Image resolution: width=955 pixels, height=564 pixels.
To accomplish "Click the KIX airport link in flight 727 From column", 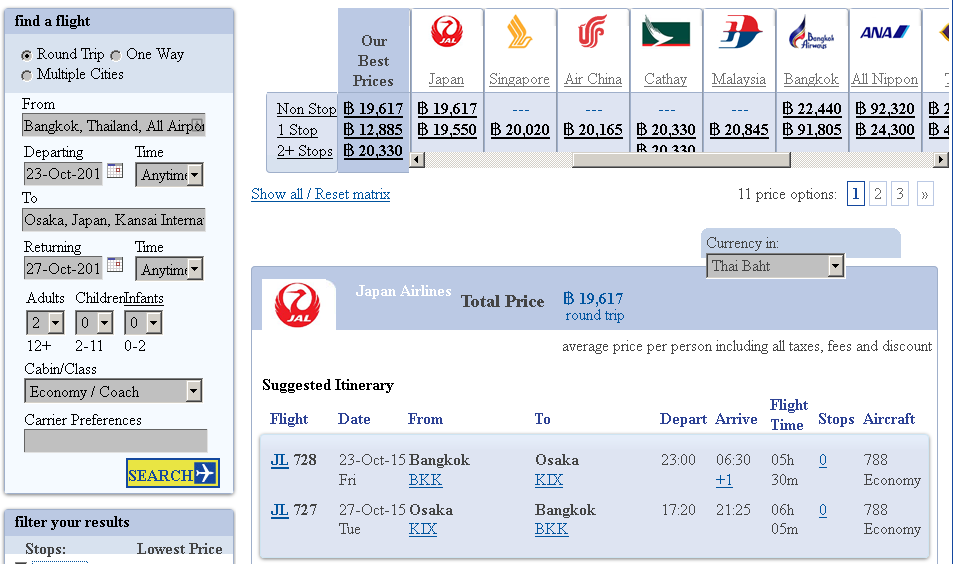I will tap(423, 529).
